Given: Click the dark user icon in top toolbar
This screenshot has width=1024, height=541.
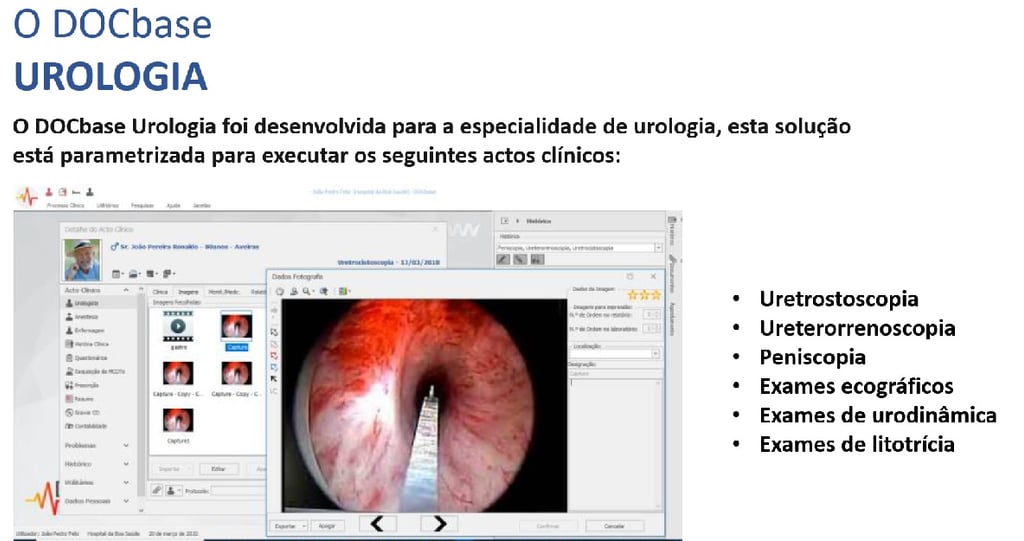Looking at the screenshot, I should point(89,192).
